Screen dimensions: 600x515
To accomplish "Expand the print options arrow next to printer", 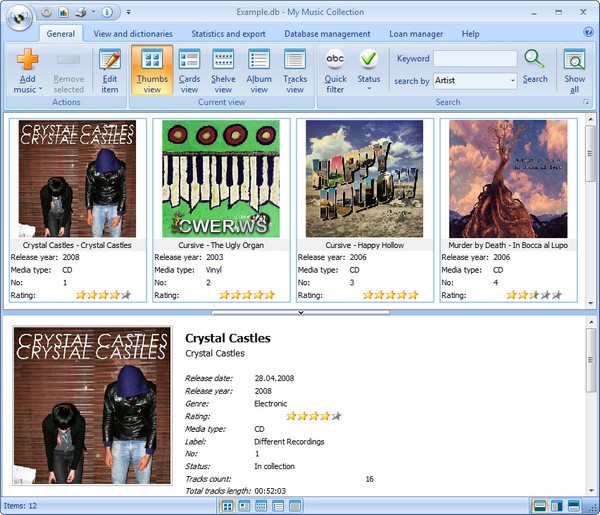I will click(x=93, y=12).
